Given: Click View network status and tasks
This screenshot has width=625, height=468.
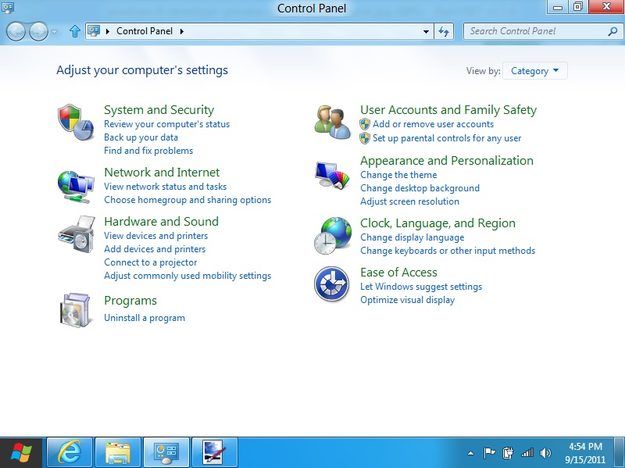Looking at the screenshot, I should click(165, 187).
